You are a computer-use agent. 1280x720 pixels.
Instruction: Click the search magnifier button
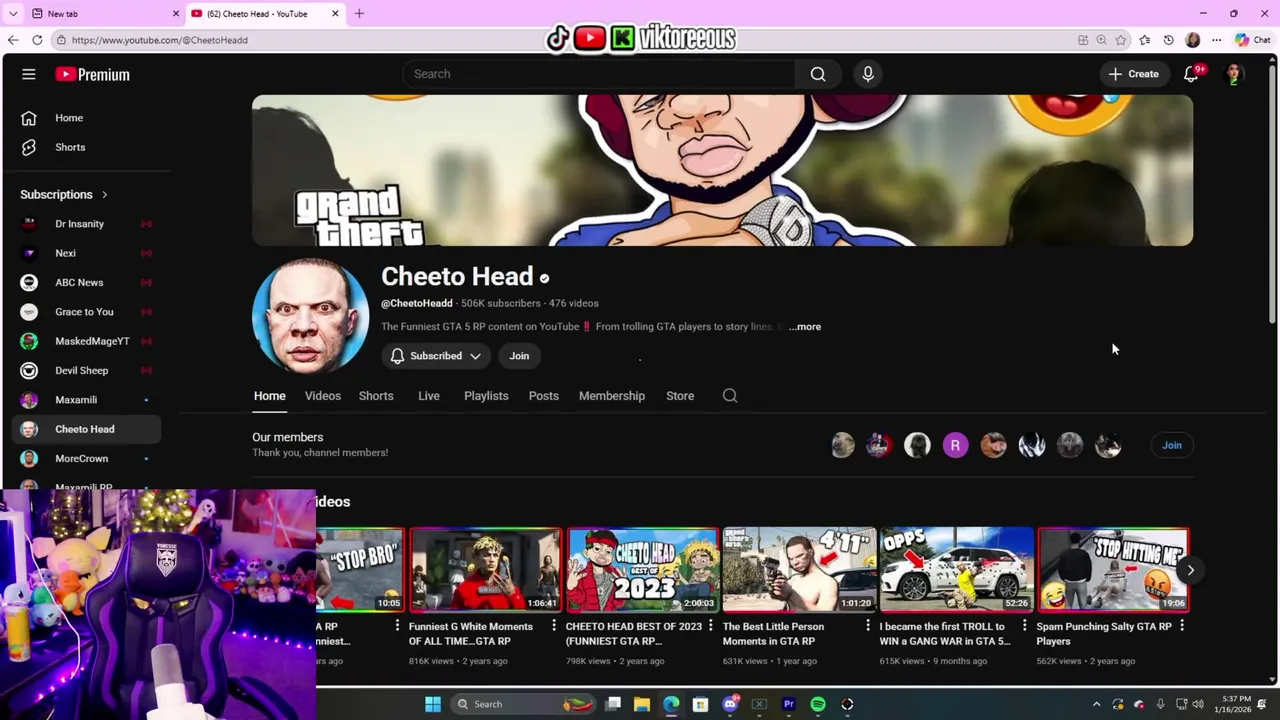coord(818,74)
